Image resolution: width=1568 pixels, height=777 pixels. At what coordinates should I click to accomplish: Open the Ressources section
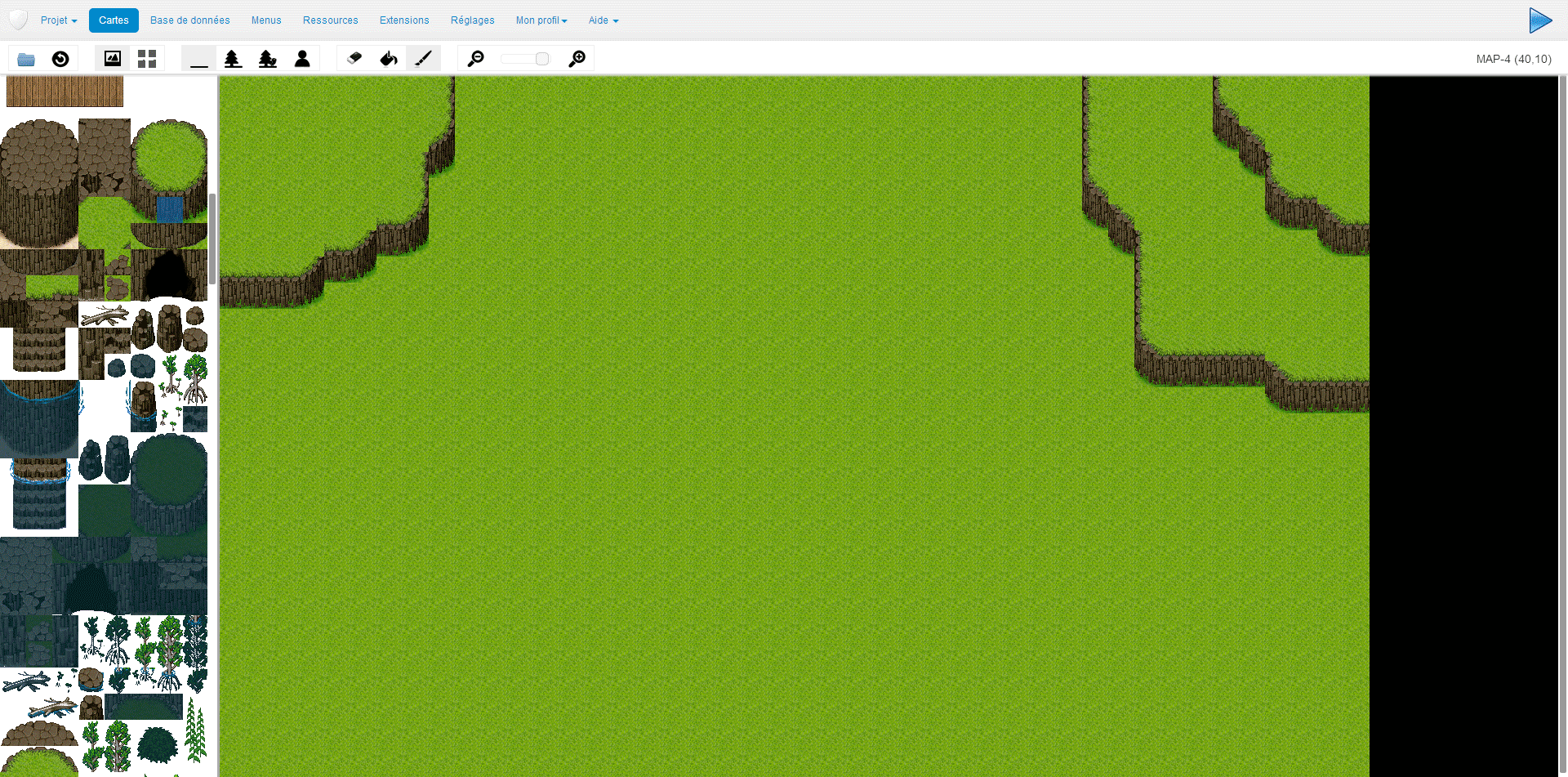coord(331,20)
